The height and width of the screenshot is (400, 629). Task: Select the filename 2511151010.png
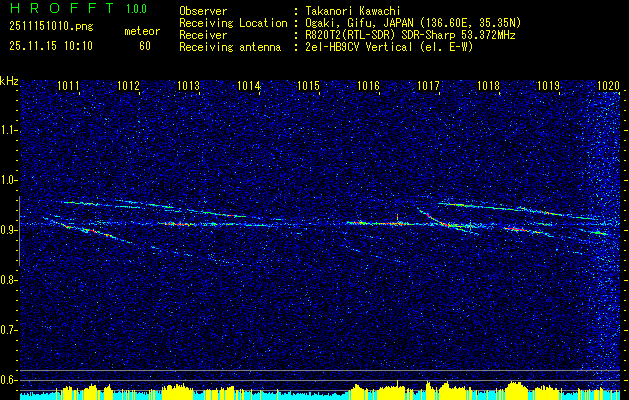(51, 27)
